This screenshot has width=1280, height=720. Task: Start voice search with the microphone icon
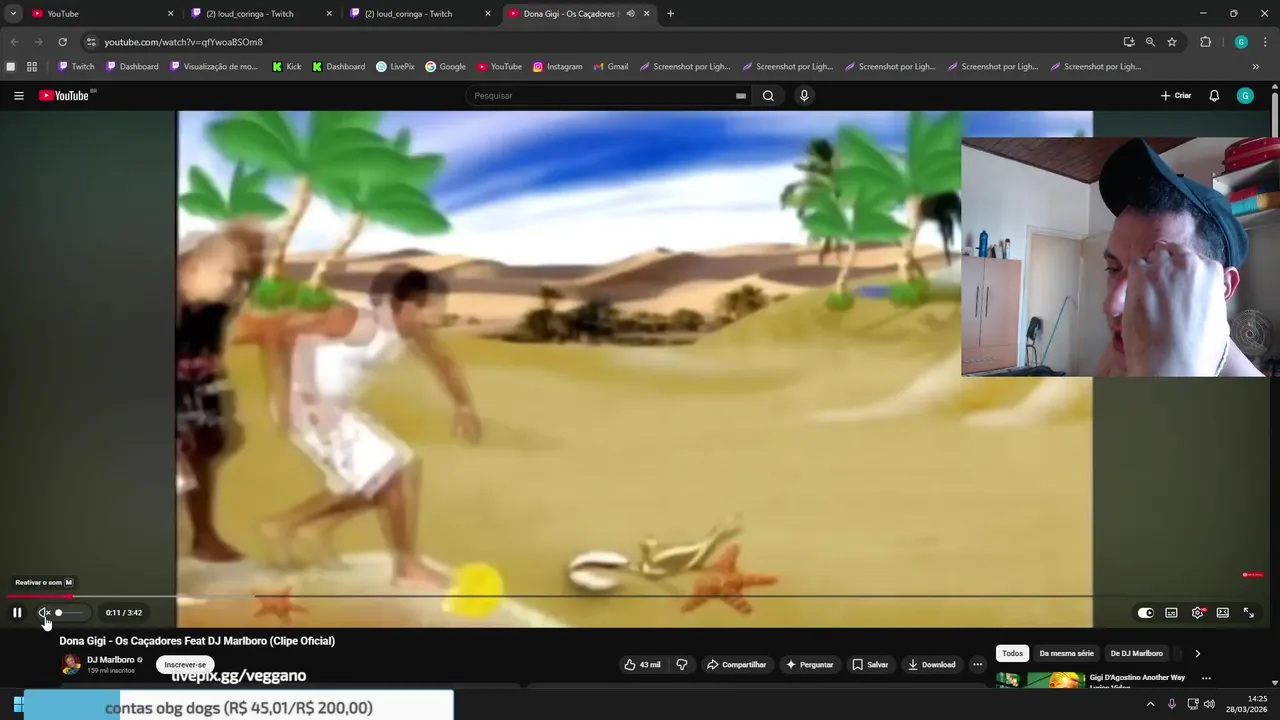(804, 96)
